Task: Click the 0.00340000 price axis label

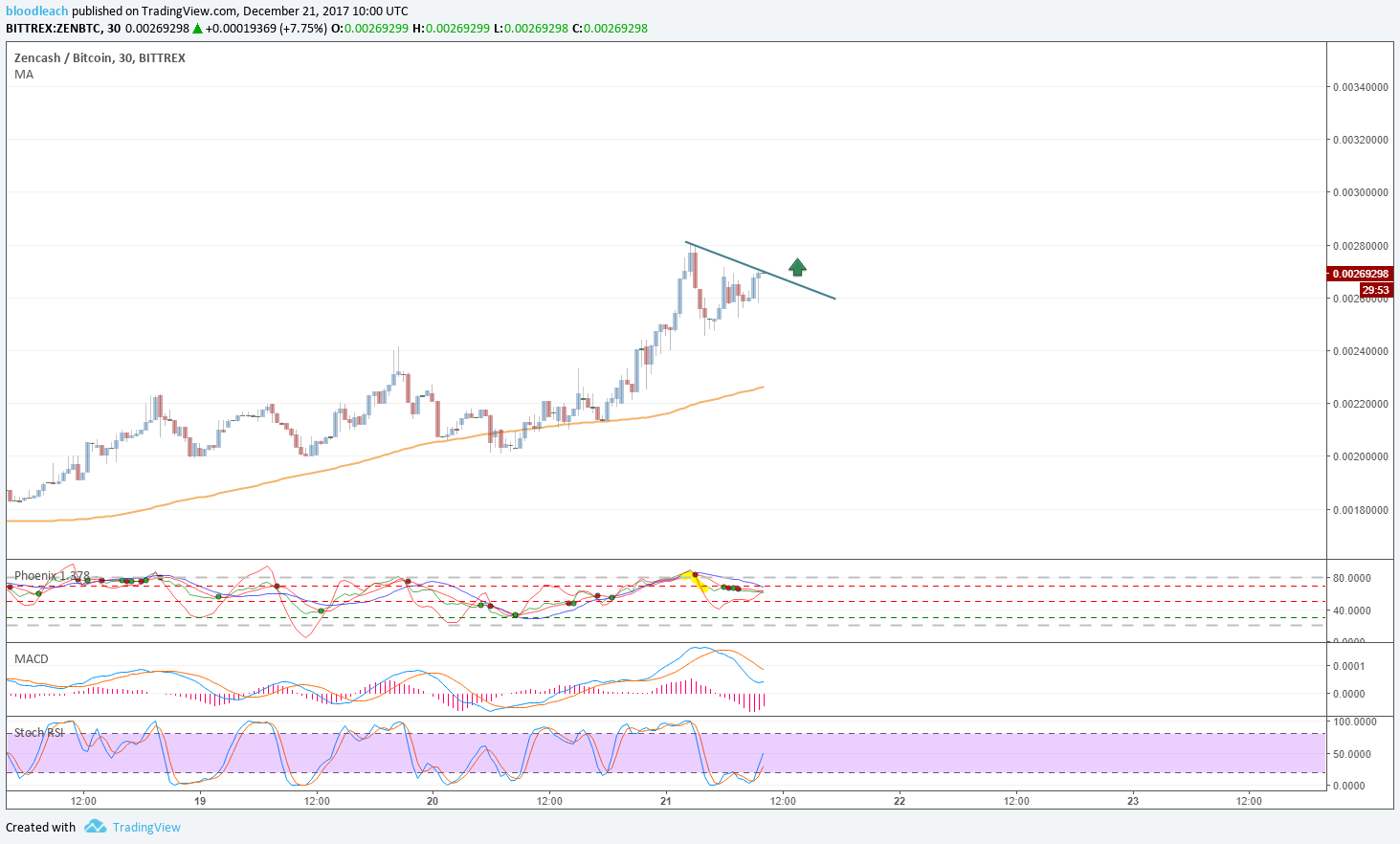Action: pyautogui.click(x=1360, y=87)
